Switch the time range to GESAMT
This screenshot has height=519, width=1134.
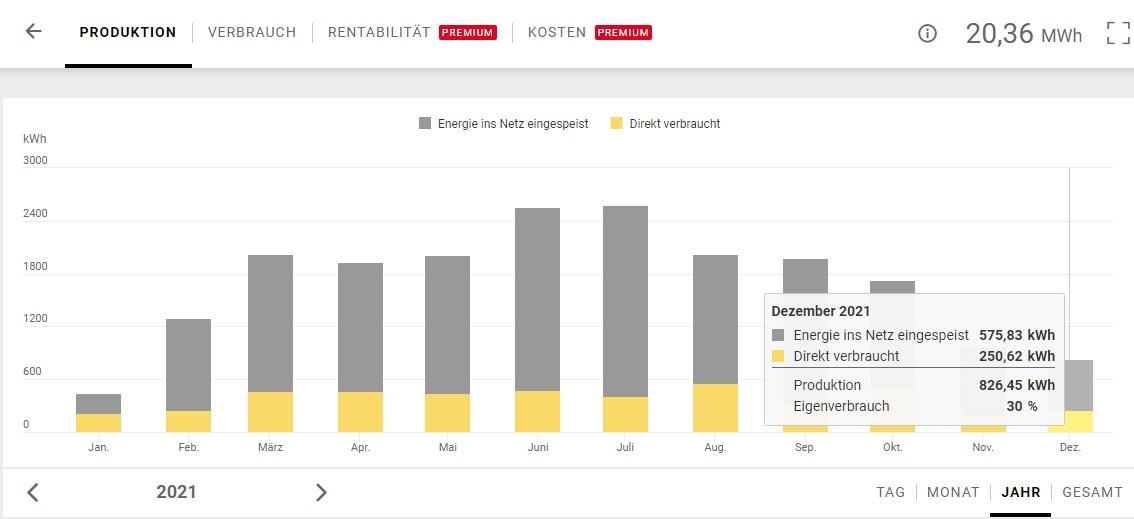coord(1092,492)
